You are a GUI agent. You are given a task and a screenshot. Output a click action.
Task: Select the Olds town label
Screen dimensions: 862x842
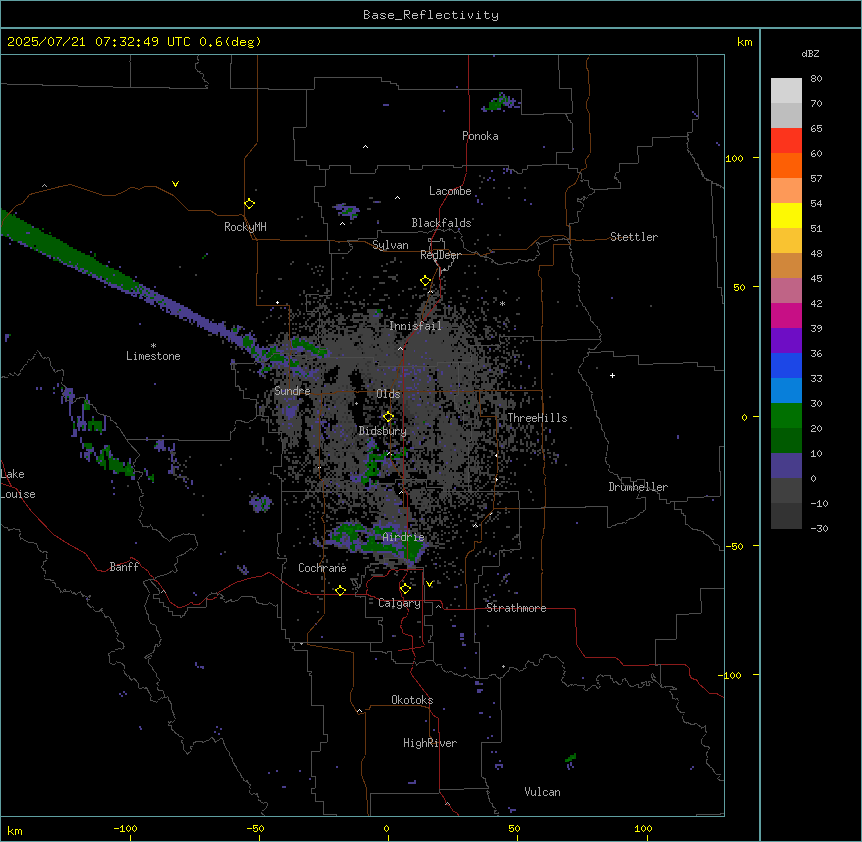point(388,394)
